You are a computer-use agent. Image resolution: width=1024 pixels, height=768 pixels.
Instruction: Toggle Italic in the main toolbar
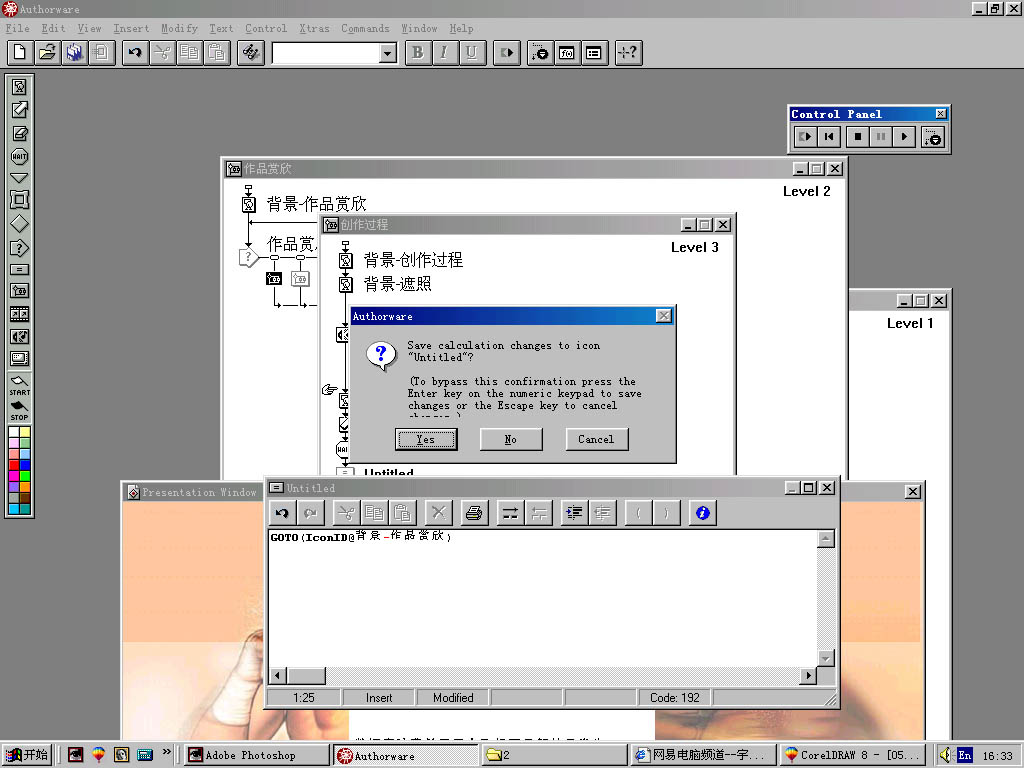tap(444, 52)
